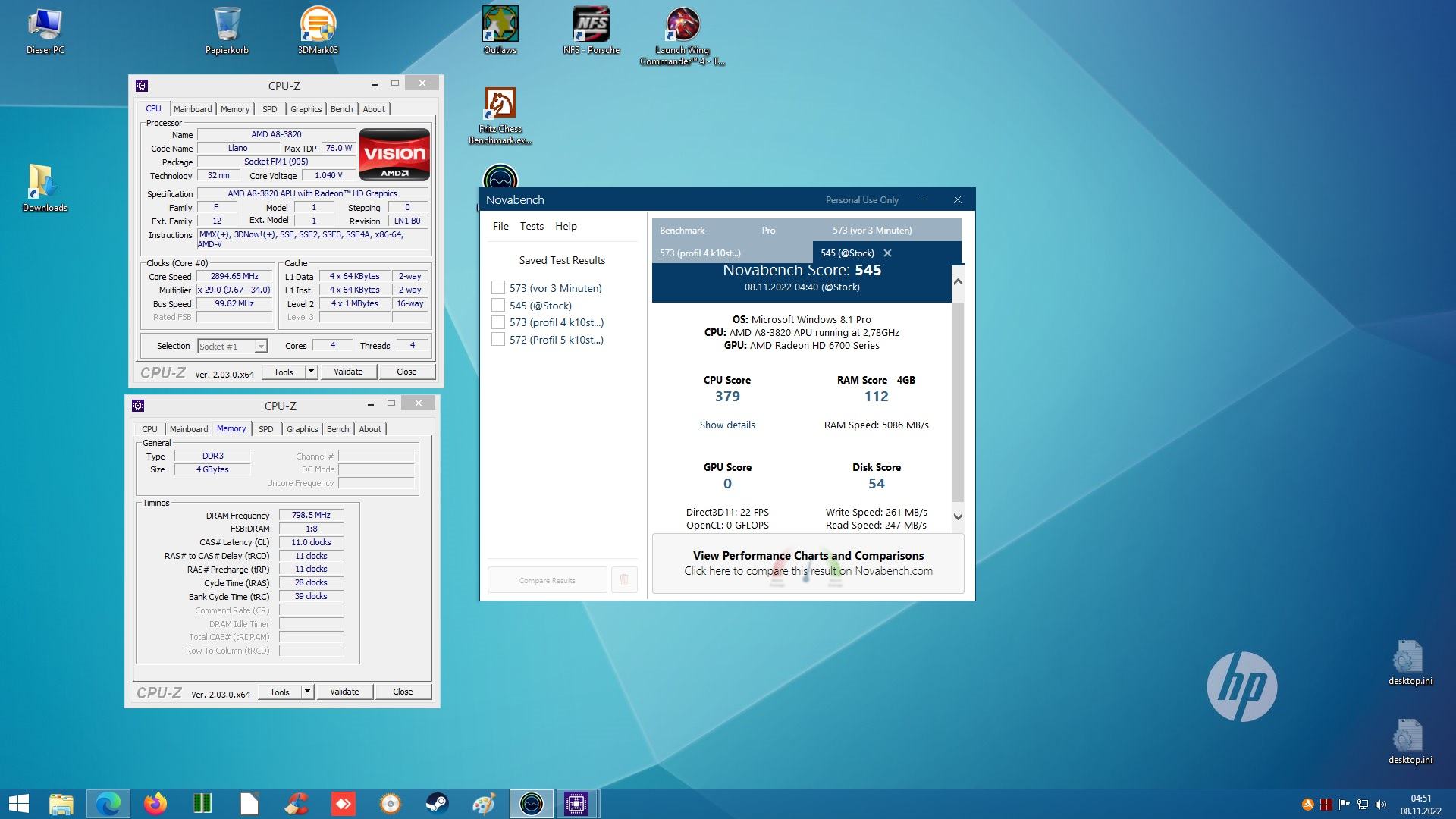Open the orange disc burner taskbar icon
Viewport: 1456px width, 819px height.
[390, 804]
